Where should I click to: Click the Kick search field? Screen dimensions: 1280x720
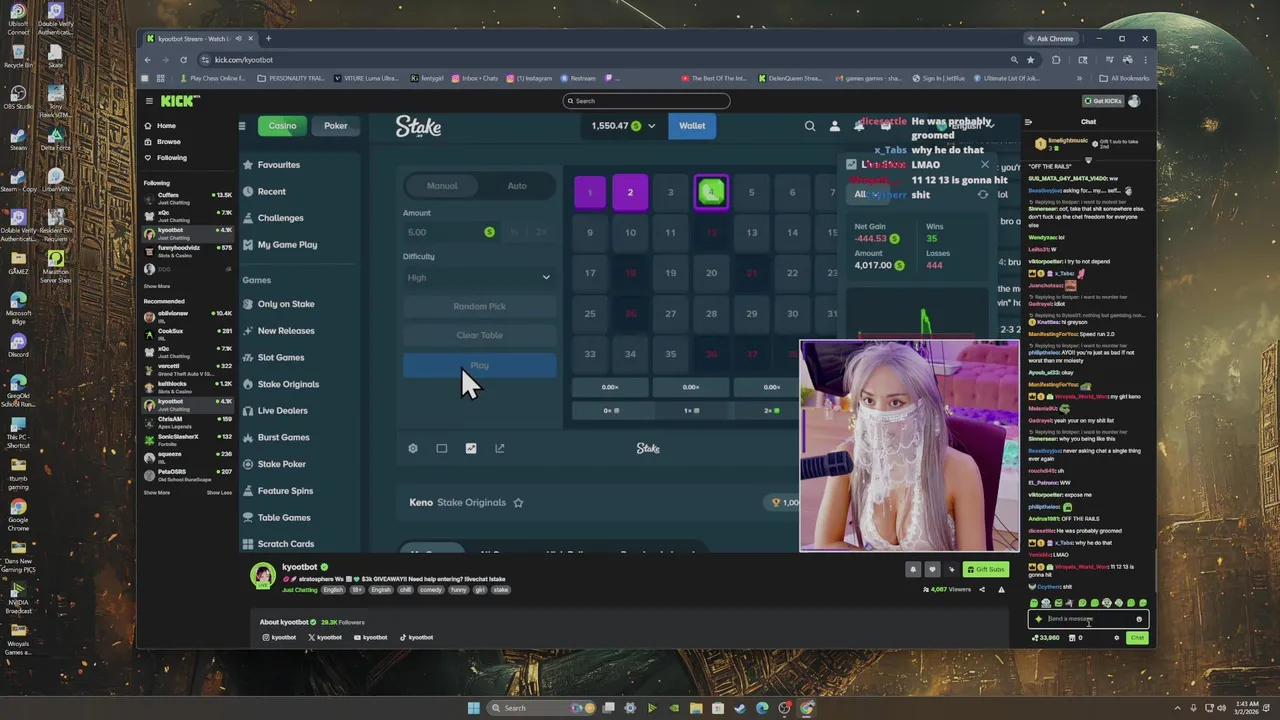click(x=646, y=101)
